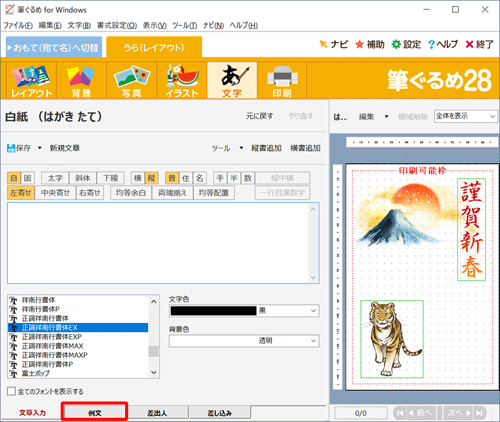Click the 終了 red X exit
Viewport: 500px width, 422px height.
point(469,44)
